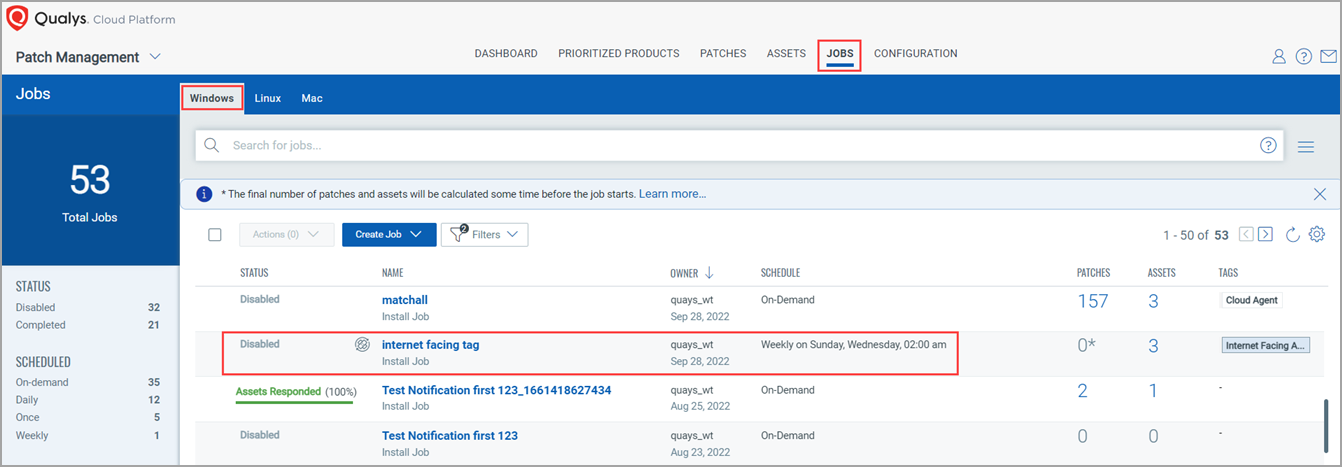This screenshot has width=1342, height=467.
Task: Open the internet facing tag job
Action: pos(430,345)
